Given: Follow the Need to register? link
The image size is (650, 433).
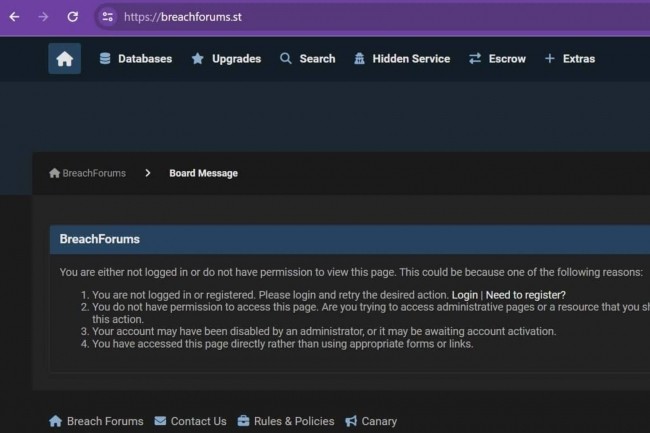Looking at the screenshot, I should [526, 295].
